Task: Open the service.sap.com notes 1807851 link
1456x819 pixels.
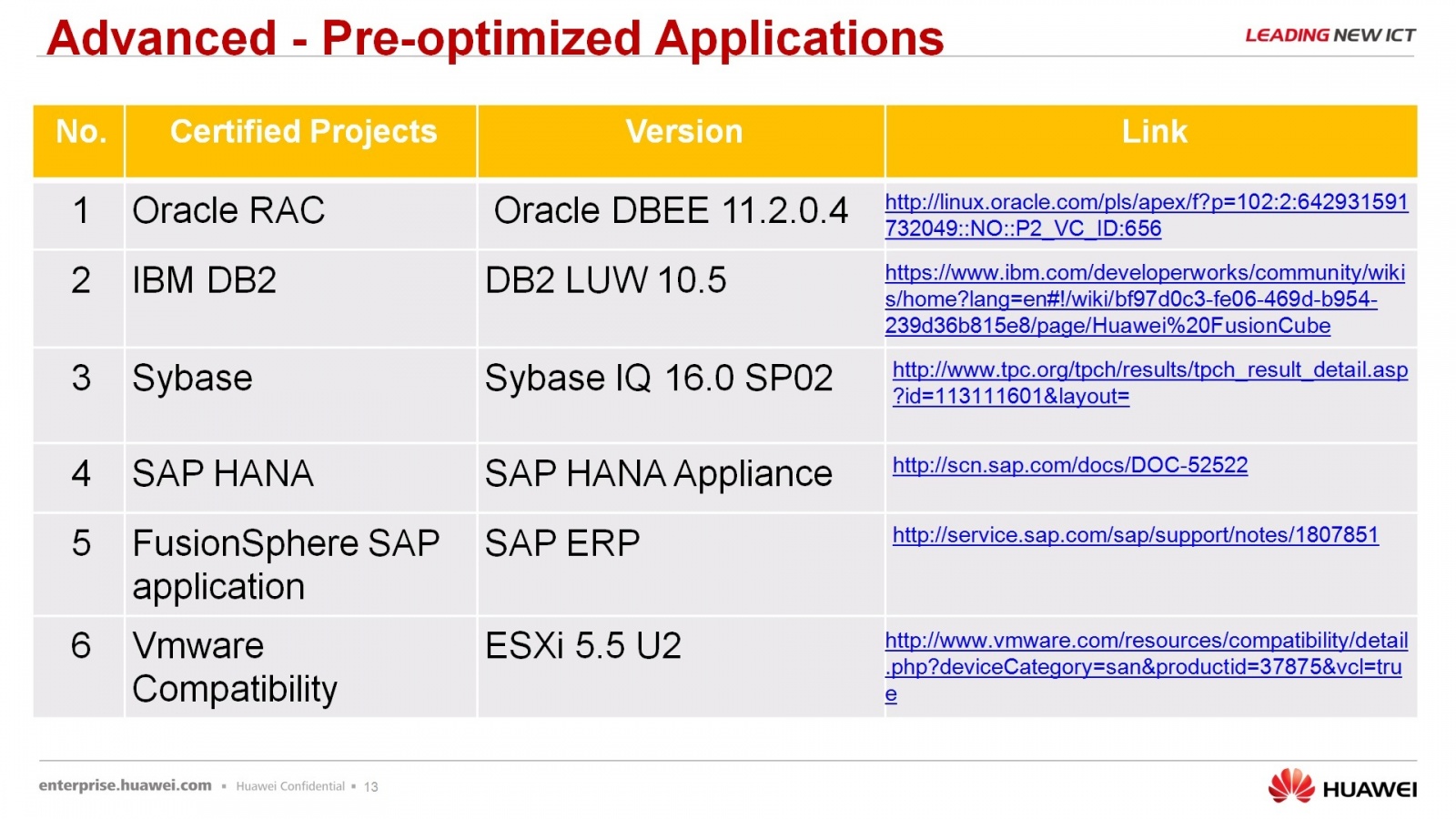Action: (x=1136, y=535)
